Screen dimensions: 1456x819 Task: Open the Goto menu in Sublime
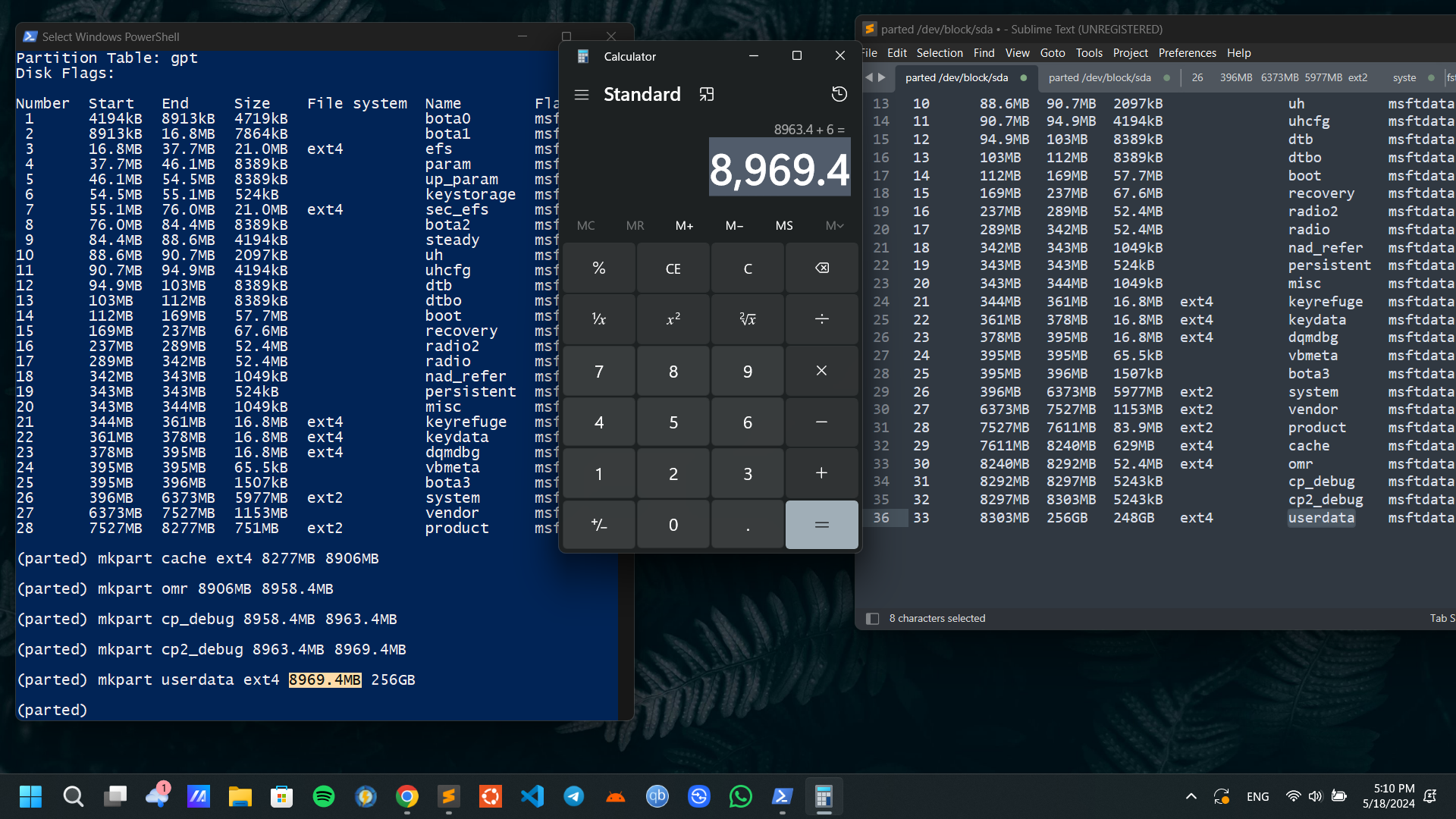click(1052, 53)
